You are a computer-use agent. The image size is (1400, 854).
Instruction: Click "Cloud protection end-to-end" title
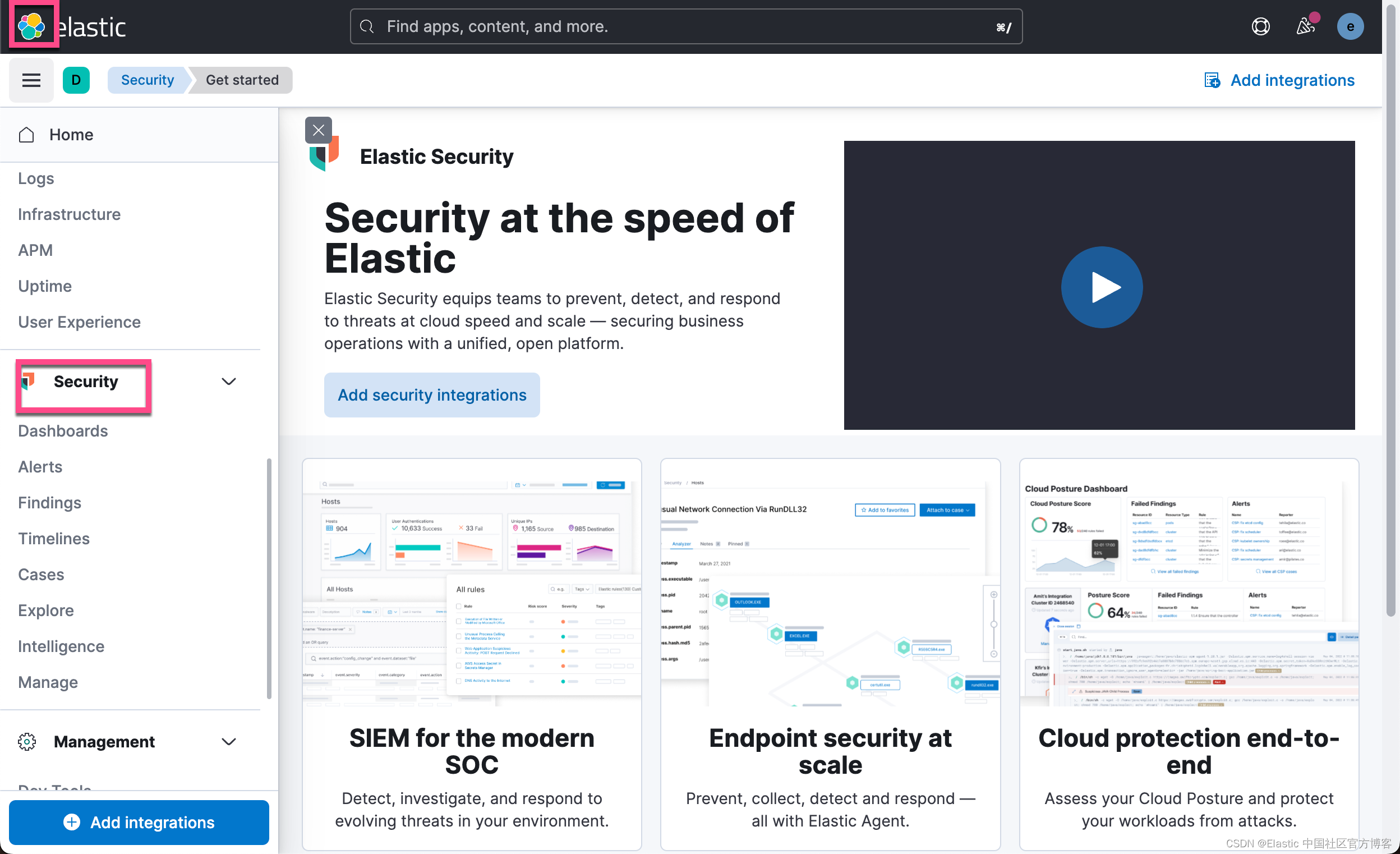click(1189, 751)
